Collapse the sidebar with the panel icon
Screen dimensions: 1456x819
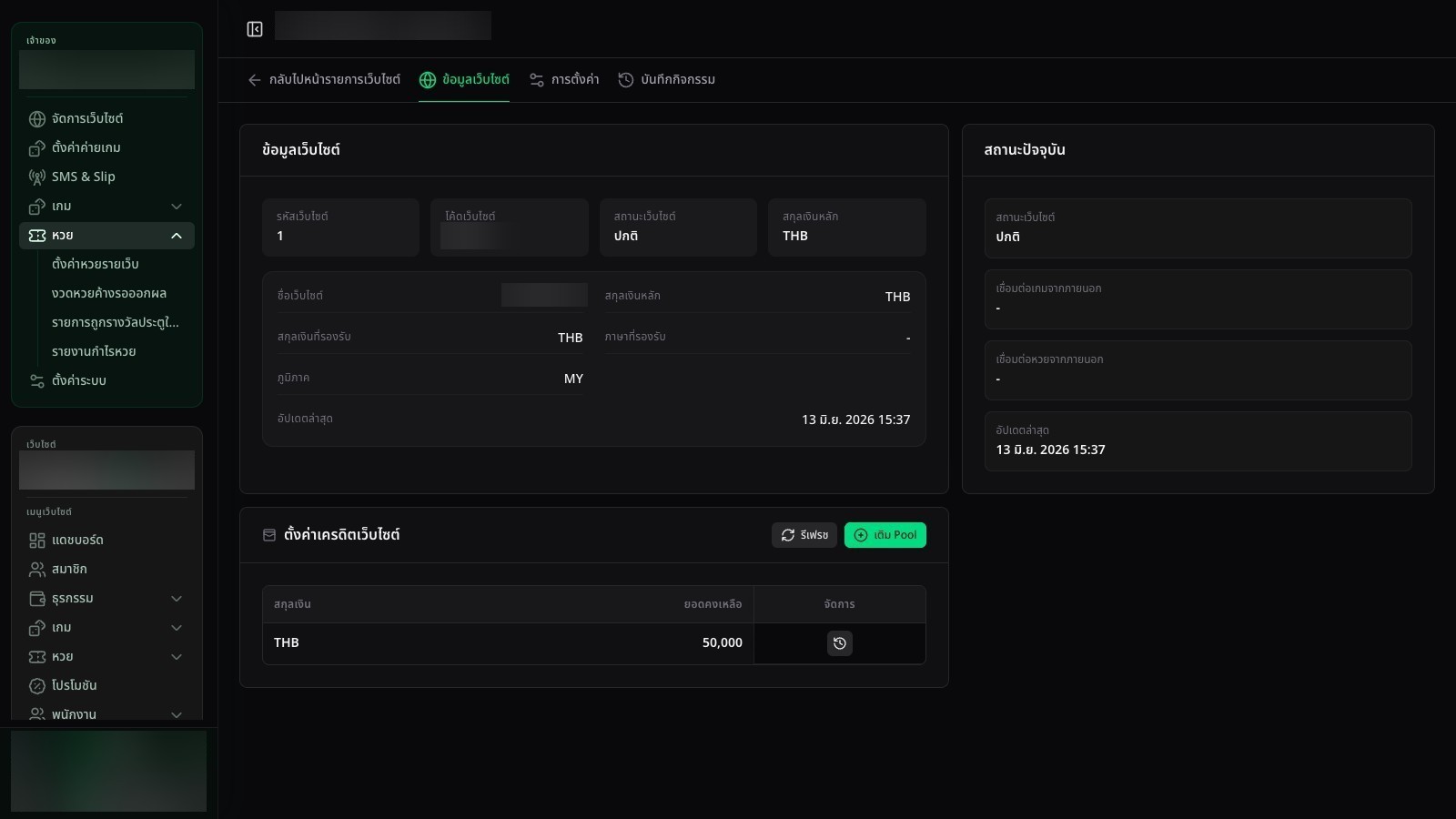pos(255,29)
